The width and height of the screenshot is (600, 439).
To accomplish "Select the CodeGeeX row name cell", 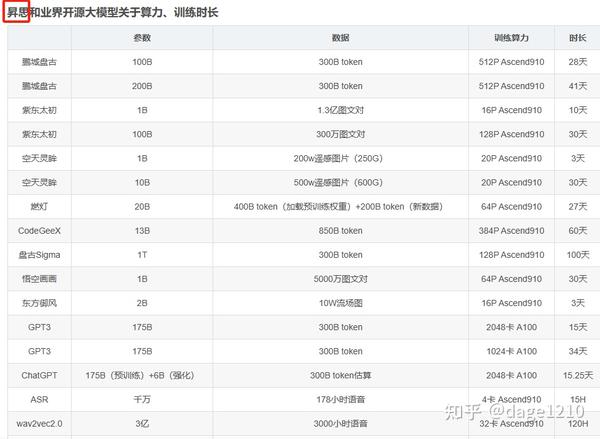I will coord(39,231).
